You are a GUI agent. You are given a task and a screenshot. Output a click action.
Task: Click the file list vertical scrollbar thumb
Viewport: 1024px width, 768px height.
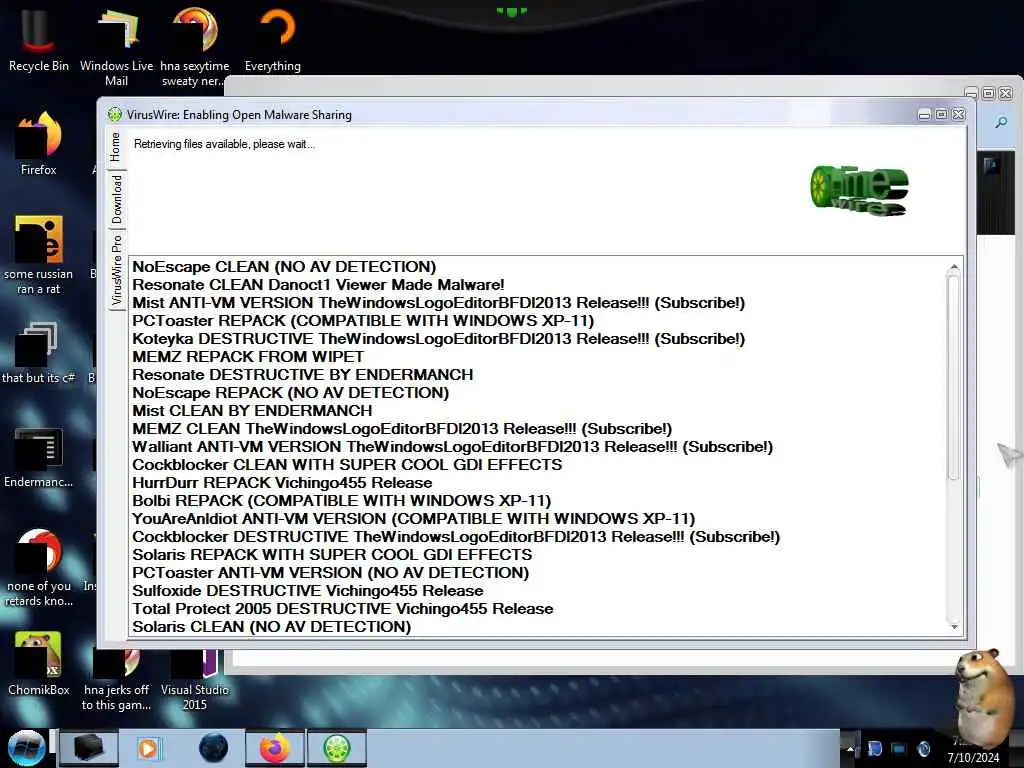click(954, 377)
